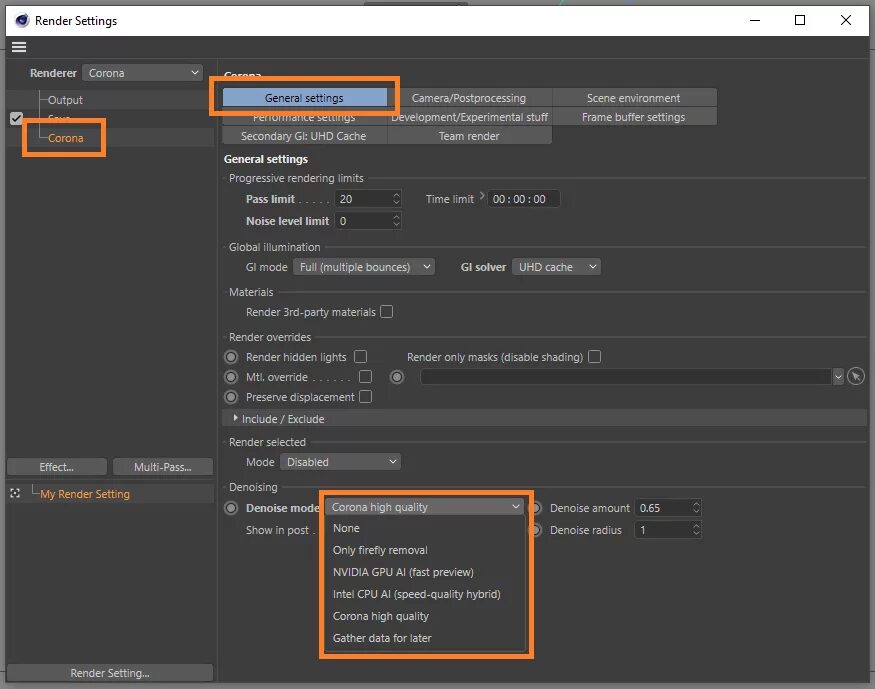Enable Render only masks checkbox
This screenshot has height=689, width=875.
[x=594, y=356]
